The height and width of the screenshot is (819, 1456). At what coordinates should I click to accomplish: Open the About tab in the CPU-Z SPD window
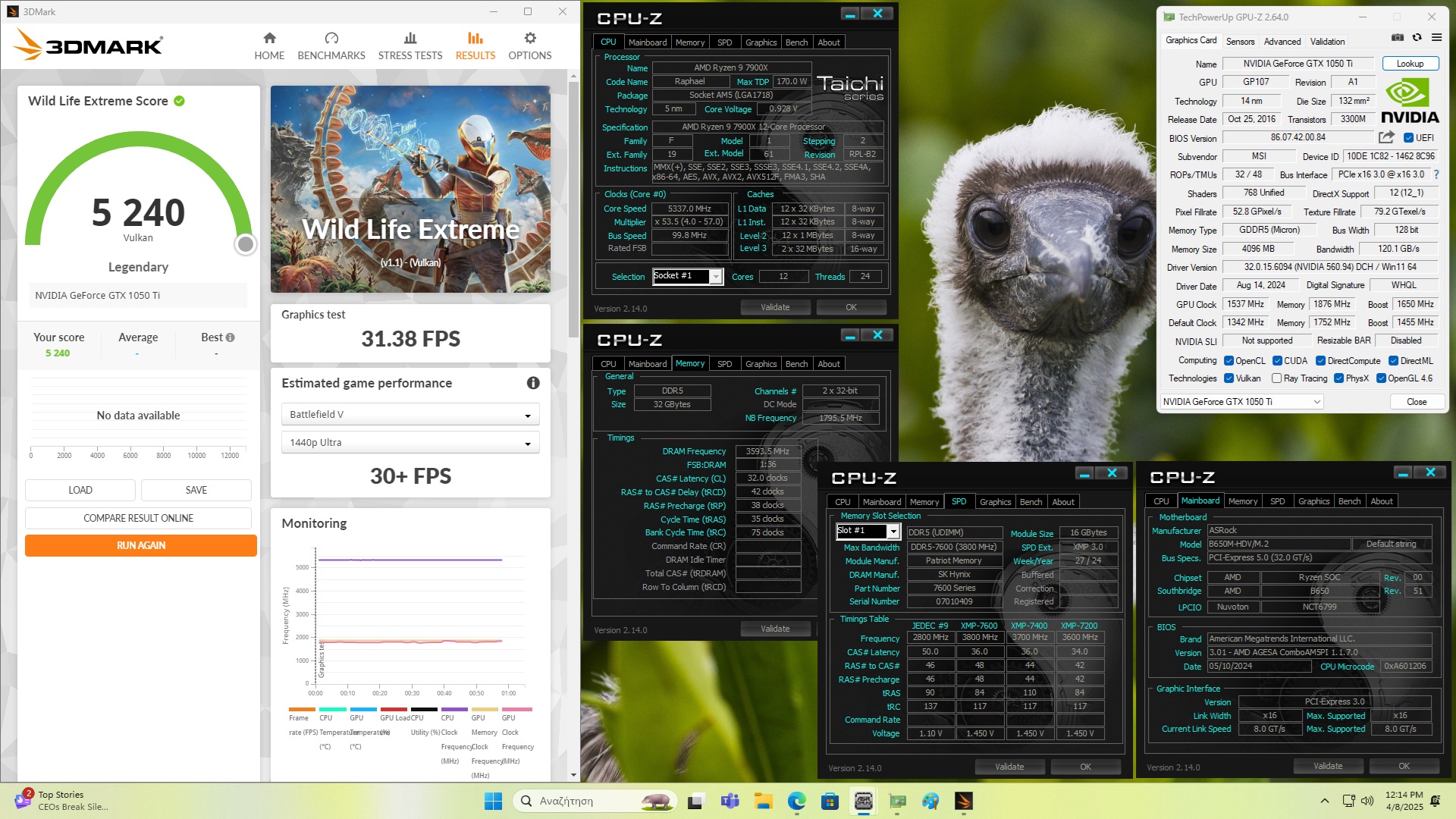pos(1063,502)
